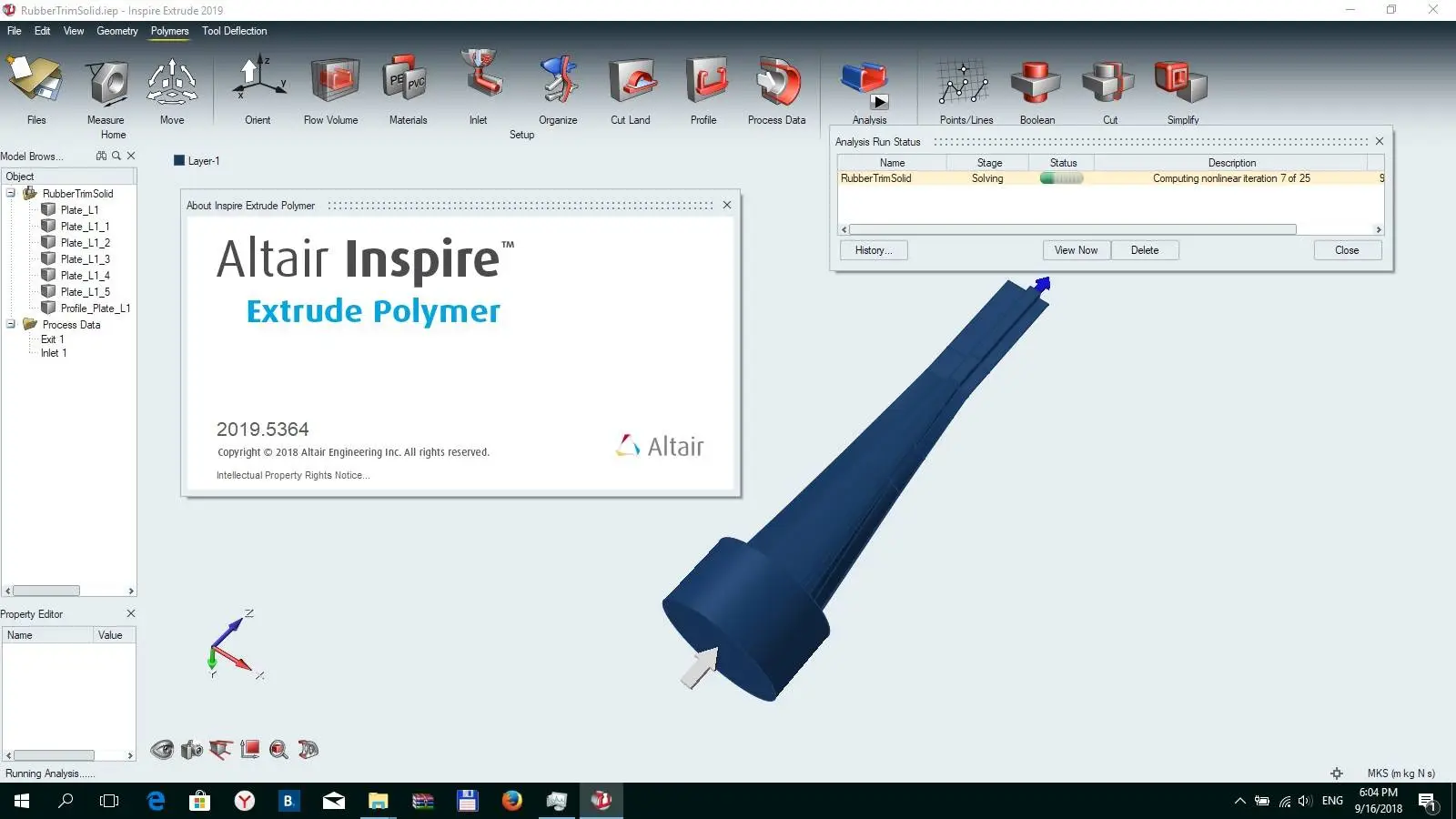Screen dimensions: 1456x819
Task: Open the File menu
Action: tap(15, 31)
